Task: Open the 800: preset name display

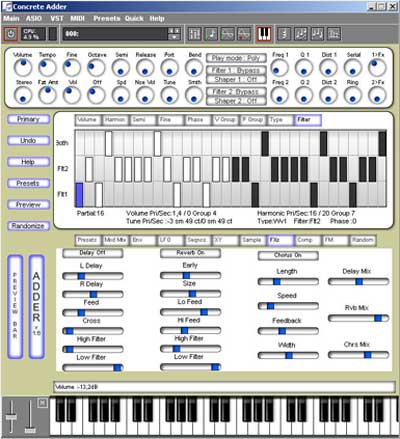Action: click(115, 34)
